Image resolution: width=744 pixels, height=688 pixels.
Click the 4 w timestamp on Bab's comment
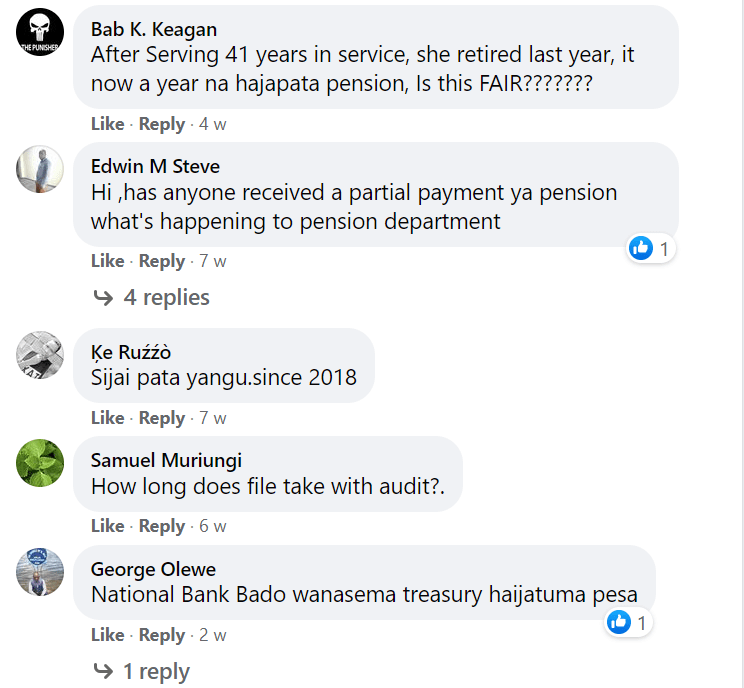click(213, 124)
